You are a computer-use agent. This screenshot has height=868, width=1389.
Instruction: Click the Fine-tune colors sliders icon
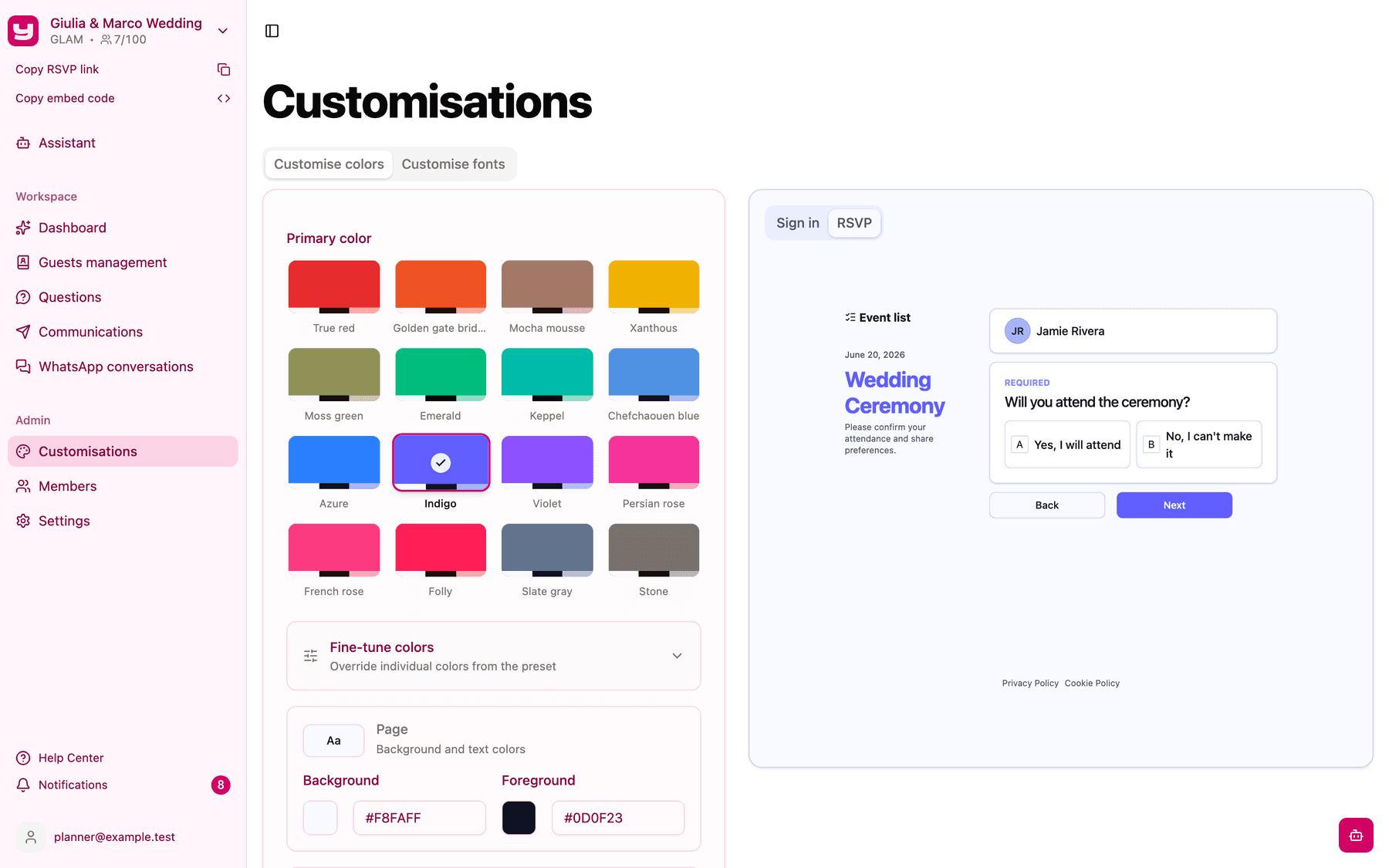click(310, 656)
